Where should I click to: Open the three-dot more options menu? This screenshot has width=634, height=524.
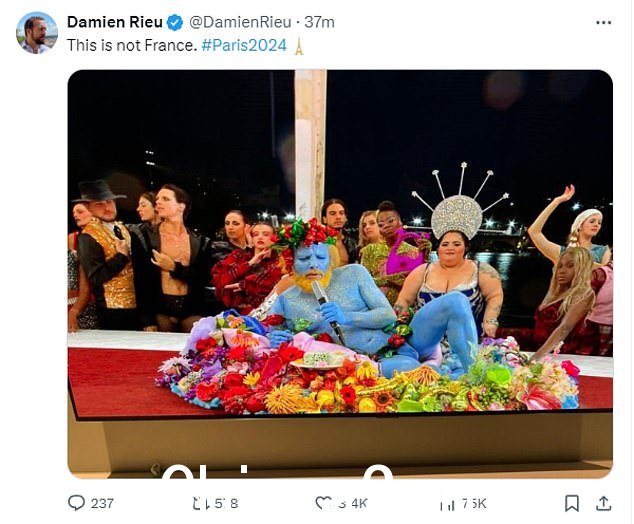click(x=604, y=22)
